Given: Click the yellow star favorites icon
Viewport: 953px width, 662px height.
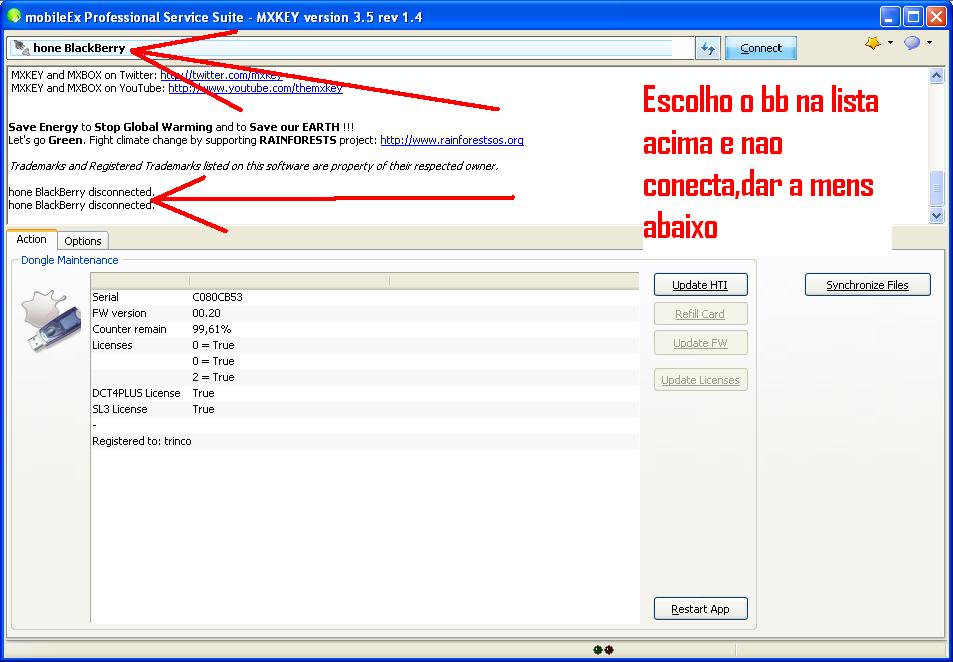Looking at the screenshot, I should point(873,43).
